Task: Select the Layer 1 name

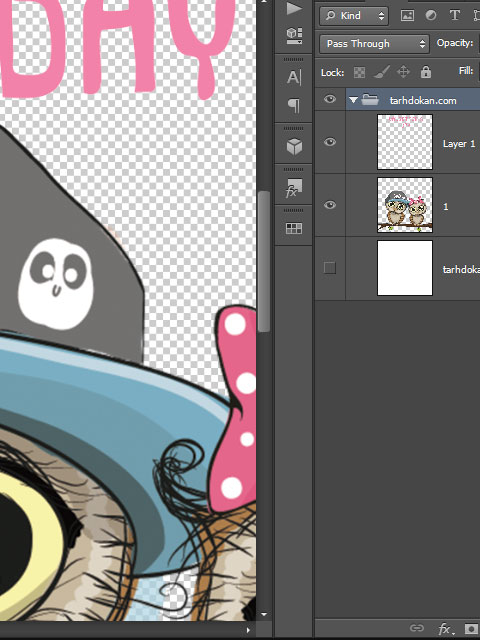Action: pos(459,144)
